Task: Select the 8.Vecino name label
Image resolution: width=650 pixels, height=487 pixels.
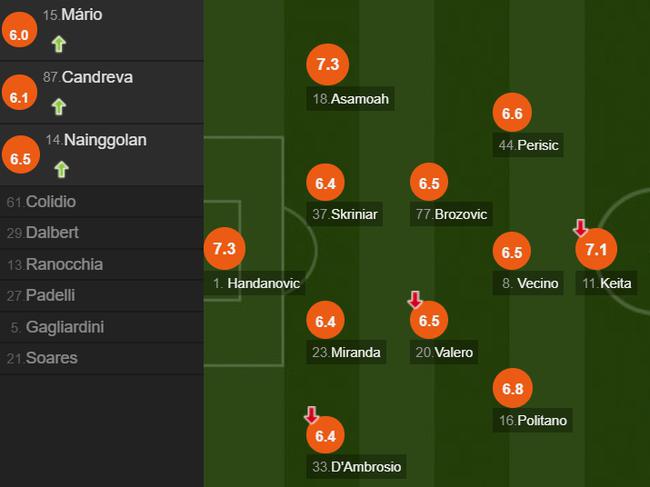Action: click(528, 283)
